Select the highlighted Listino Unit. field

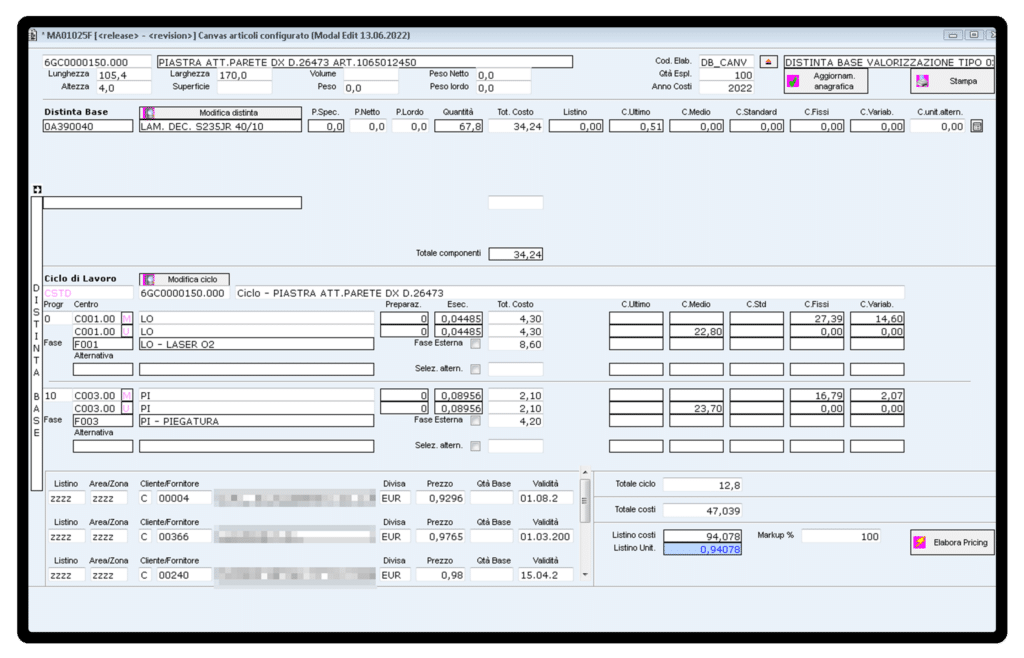coord(702,549)
